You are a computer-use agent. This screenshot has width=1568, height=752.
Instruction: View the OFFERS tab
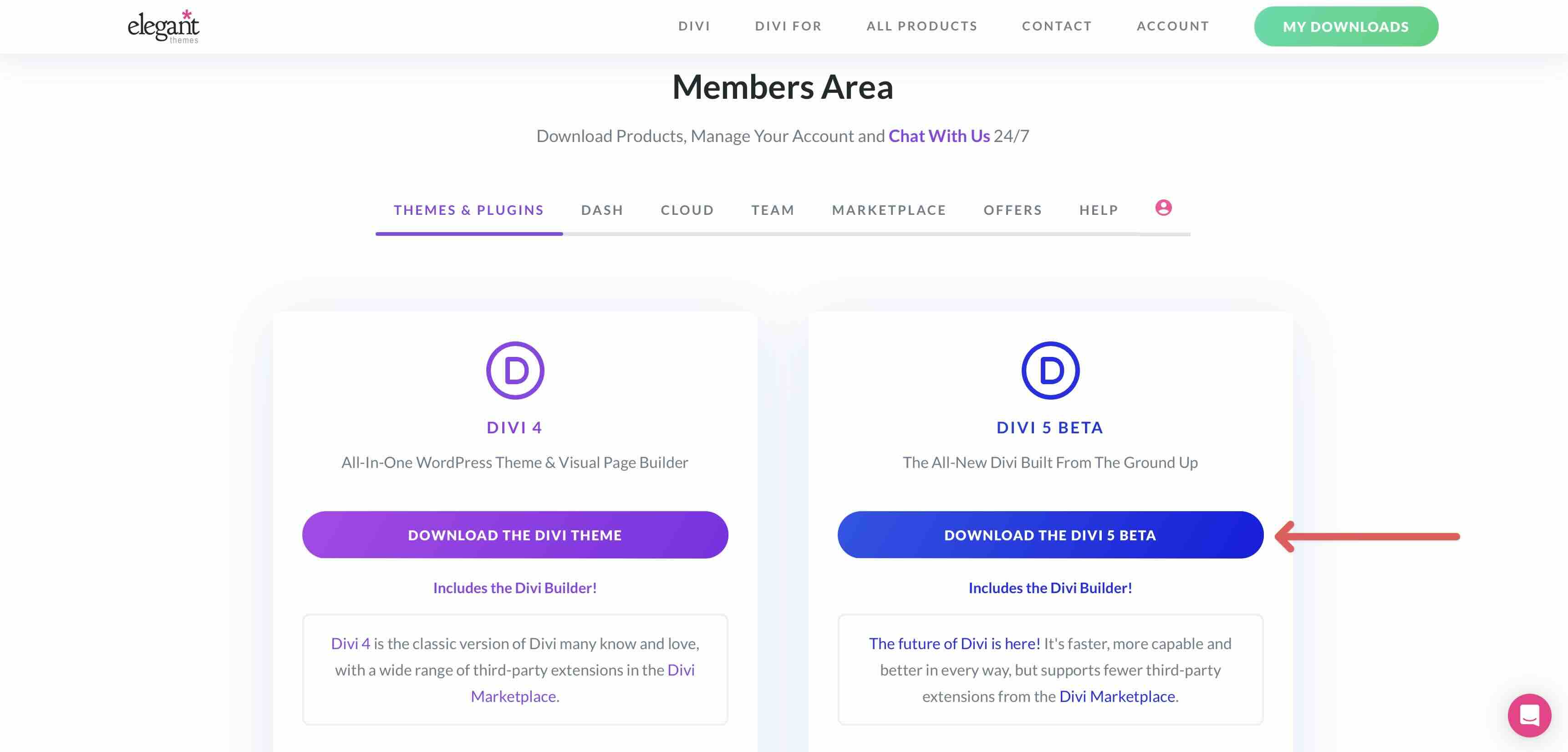coord(1013,210)
